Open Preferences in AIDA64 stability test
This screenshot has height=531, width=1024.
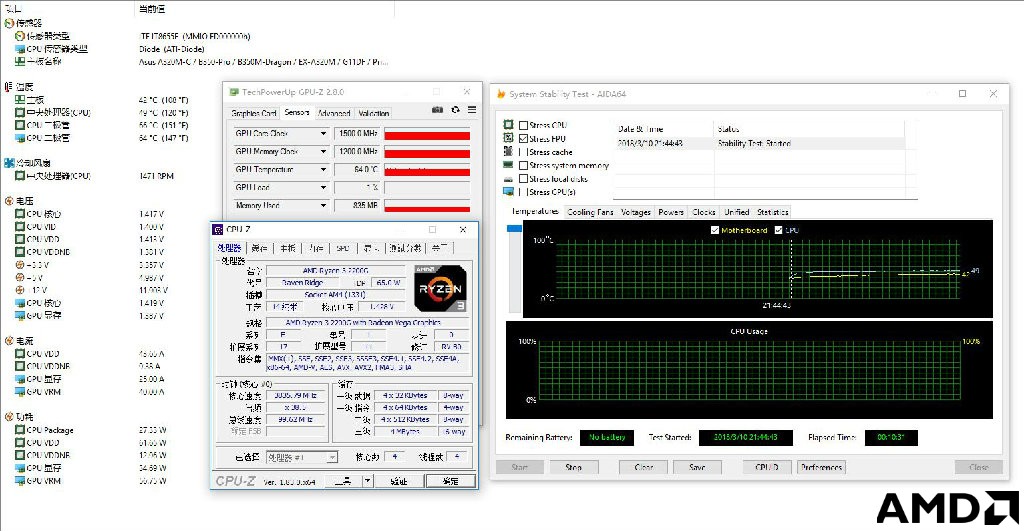pos(822,467)
